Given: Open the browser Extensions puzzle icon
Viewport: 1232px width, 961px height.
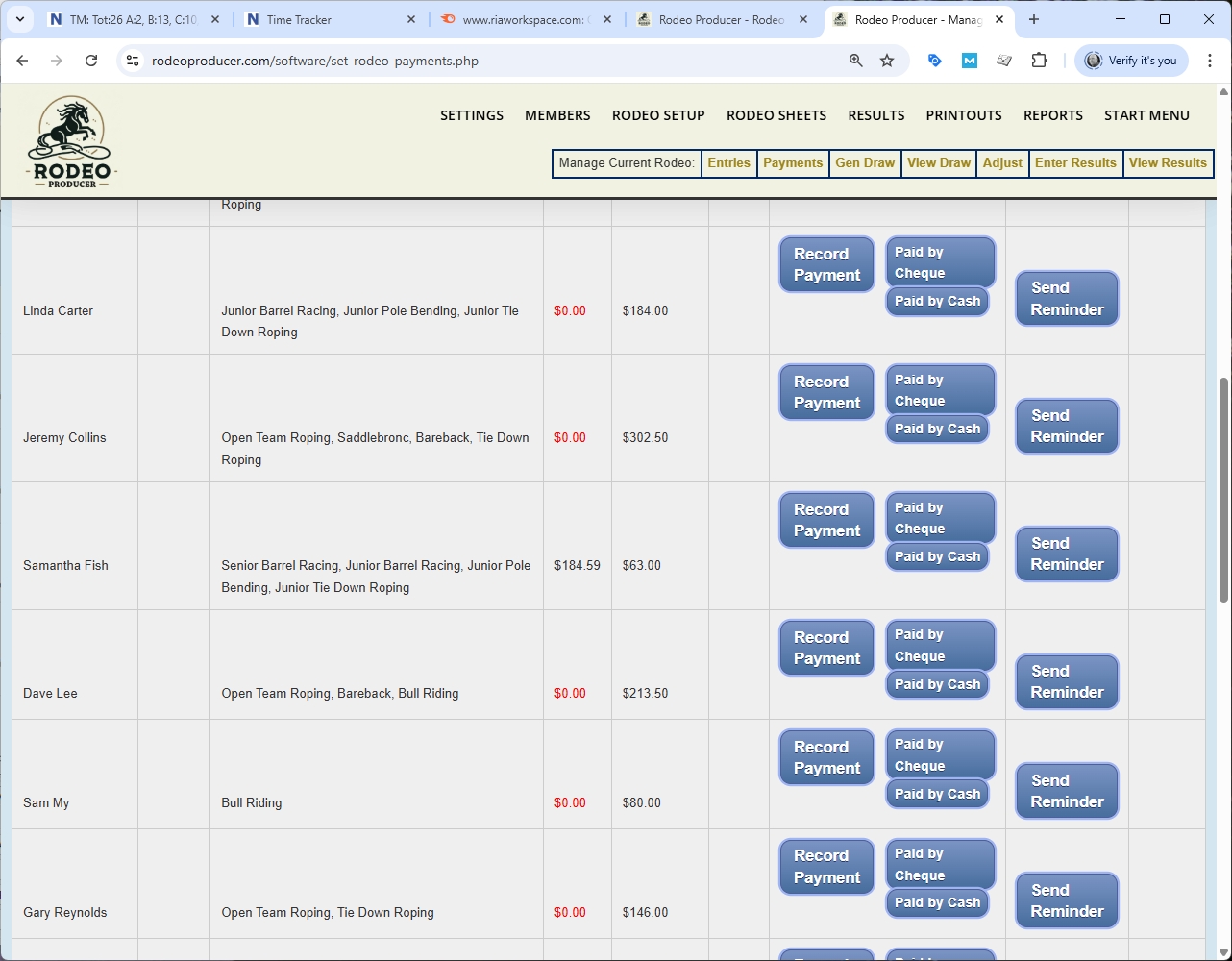Looking at the screenshot, I should click(x=1039, y=61).
